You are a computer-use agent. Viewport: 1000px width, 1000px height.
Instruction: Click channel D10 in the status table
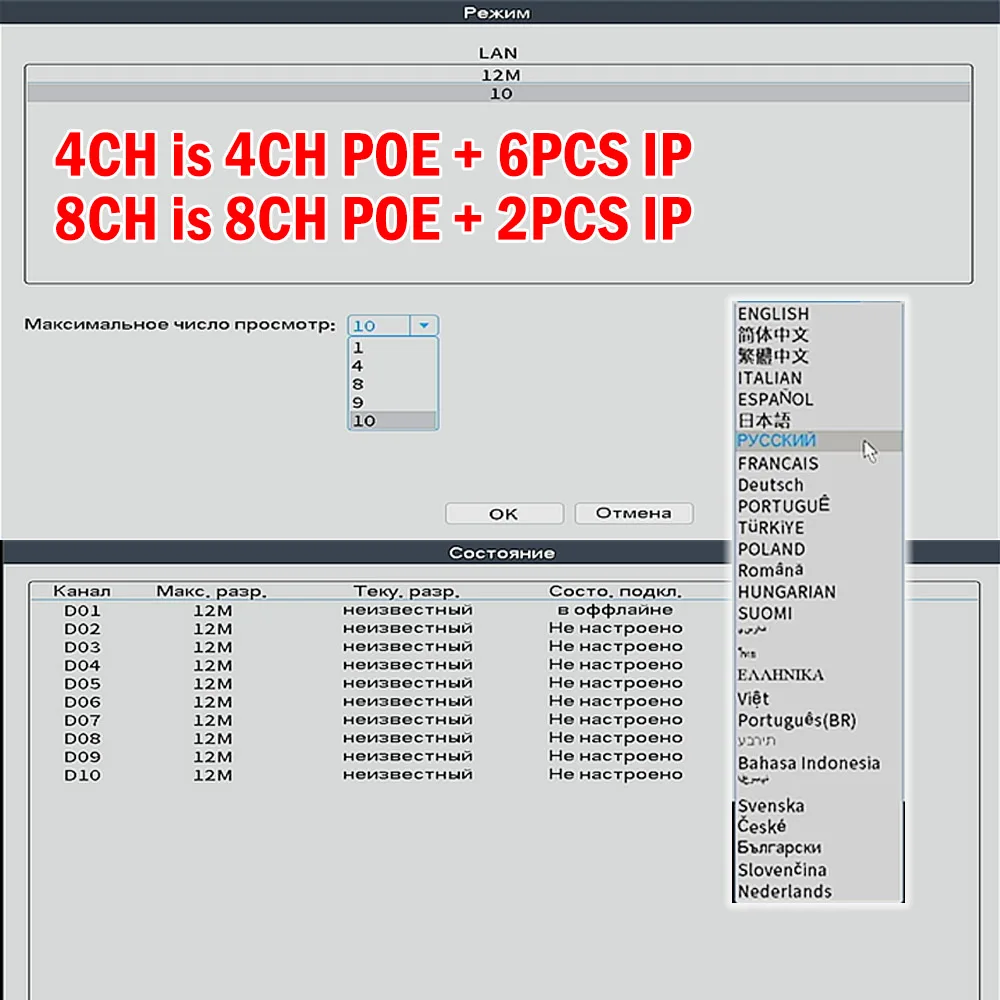82,774
